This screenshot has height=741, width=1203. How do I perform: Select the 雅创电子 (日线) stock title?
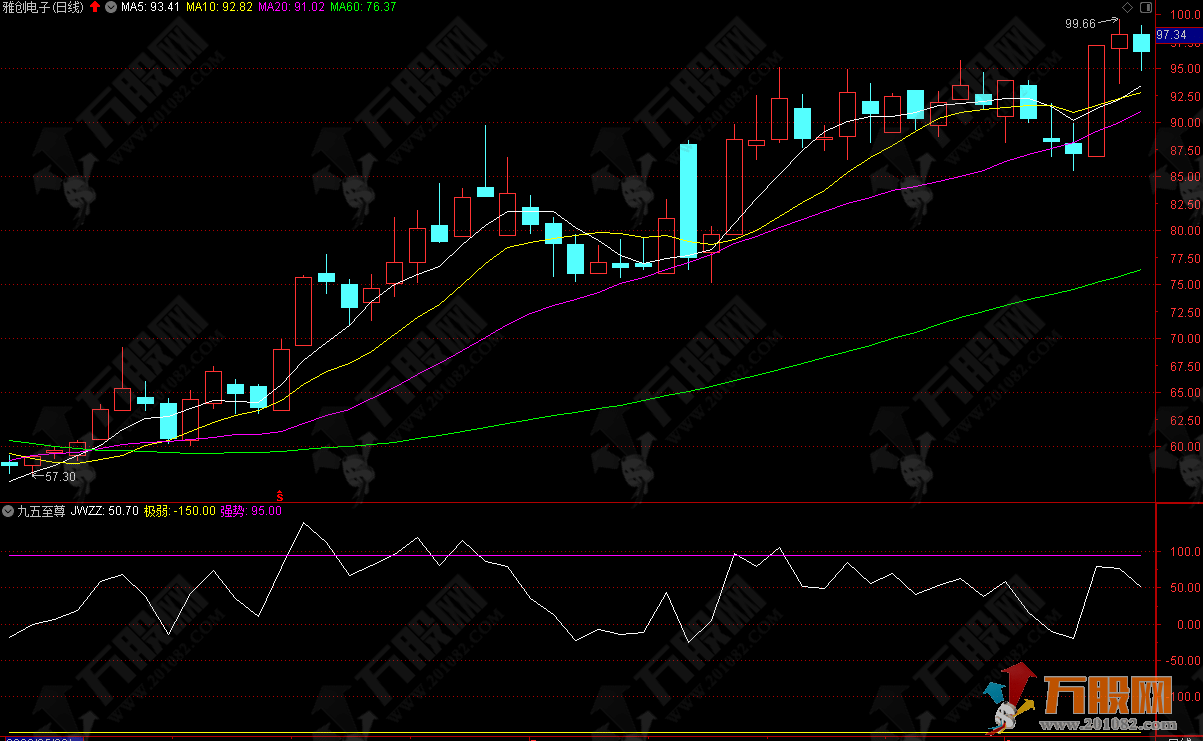tap(44, 7)
